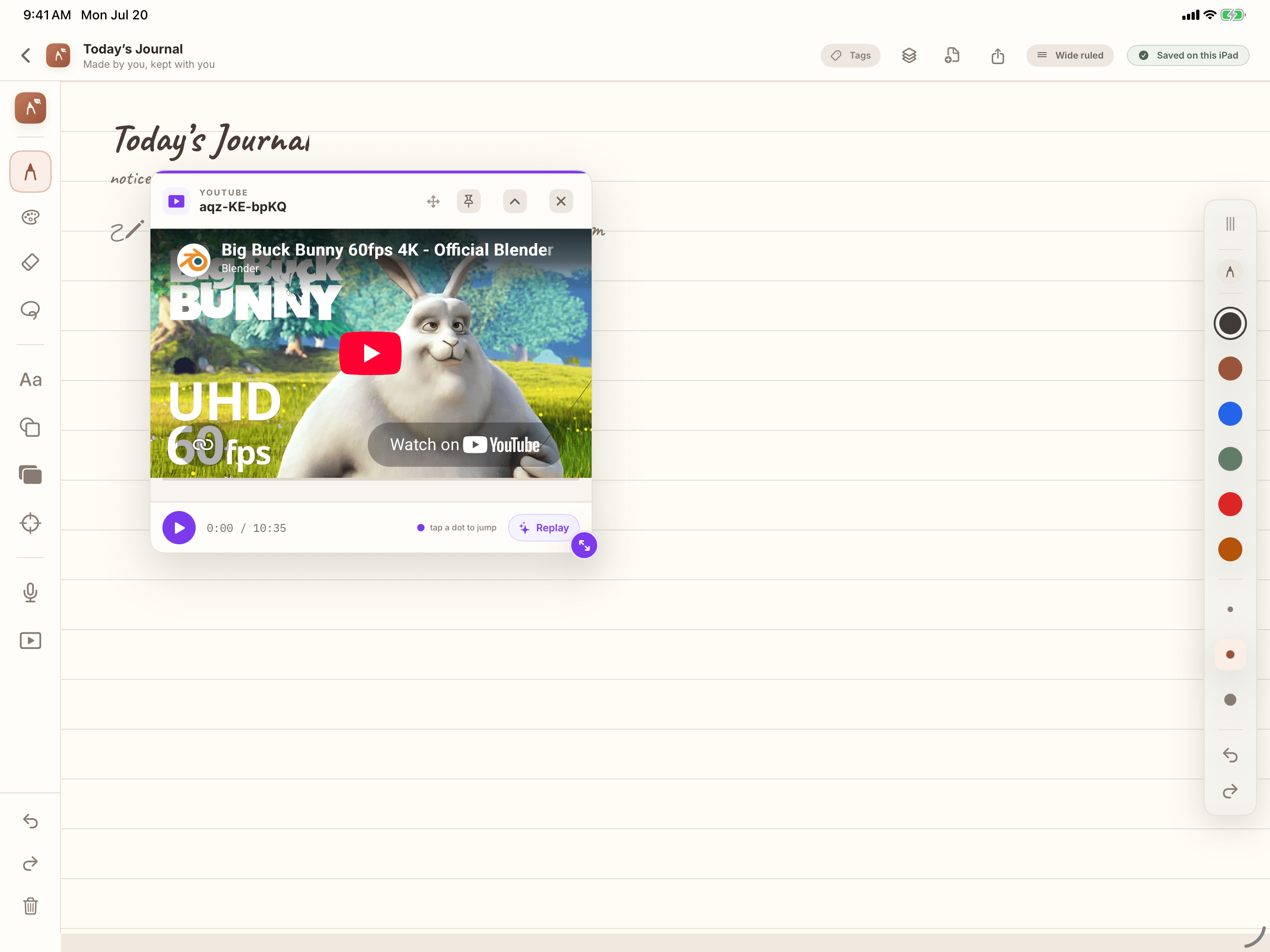The width and height of the screenshot is (1270, 952).
Task: Close the YouTube video card
Action: click(561, 201)
